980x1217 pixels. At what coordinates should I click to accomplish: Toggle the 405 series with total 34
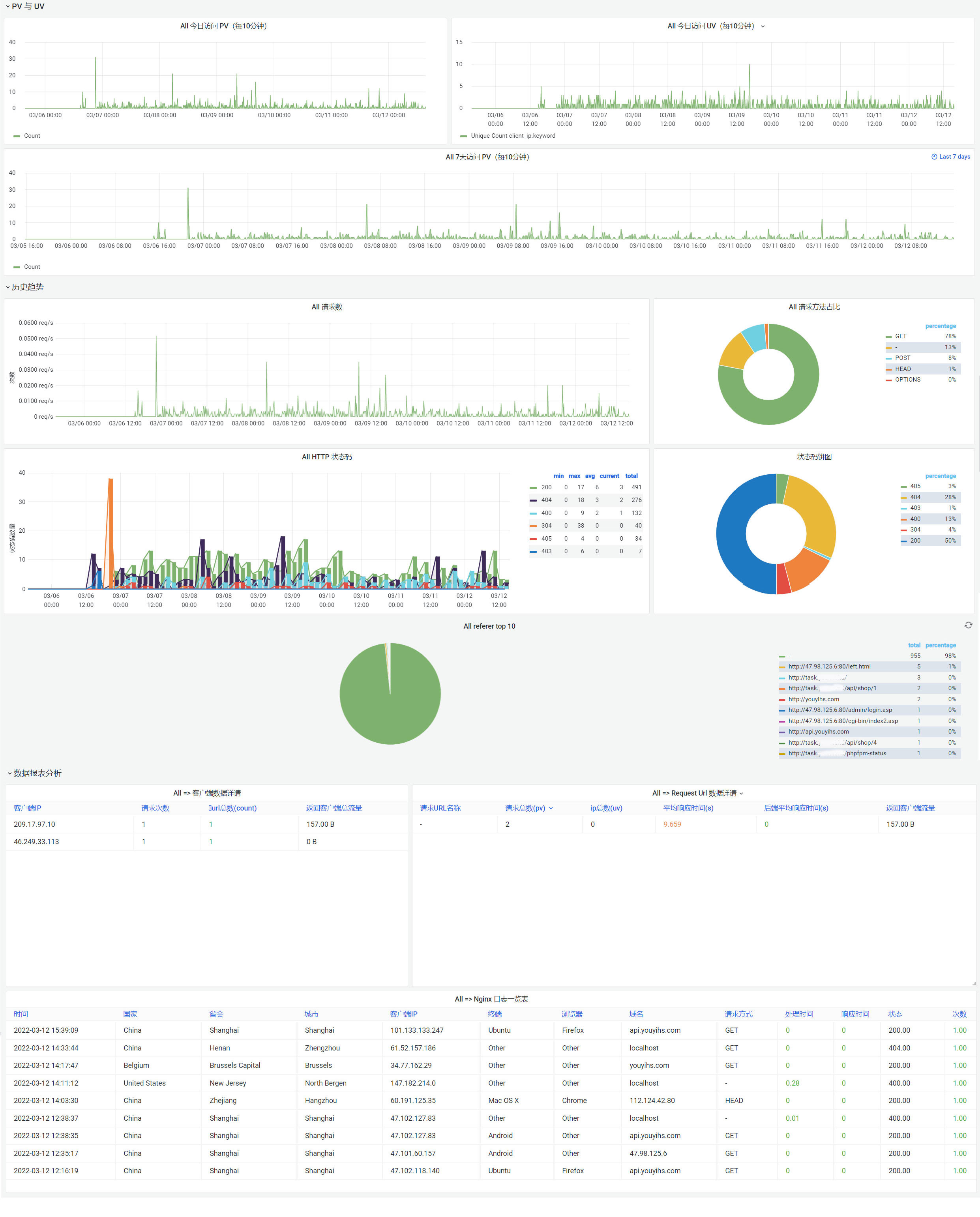pos(547,539)
